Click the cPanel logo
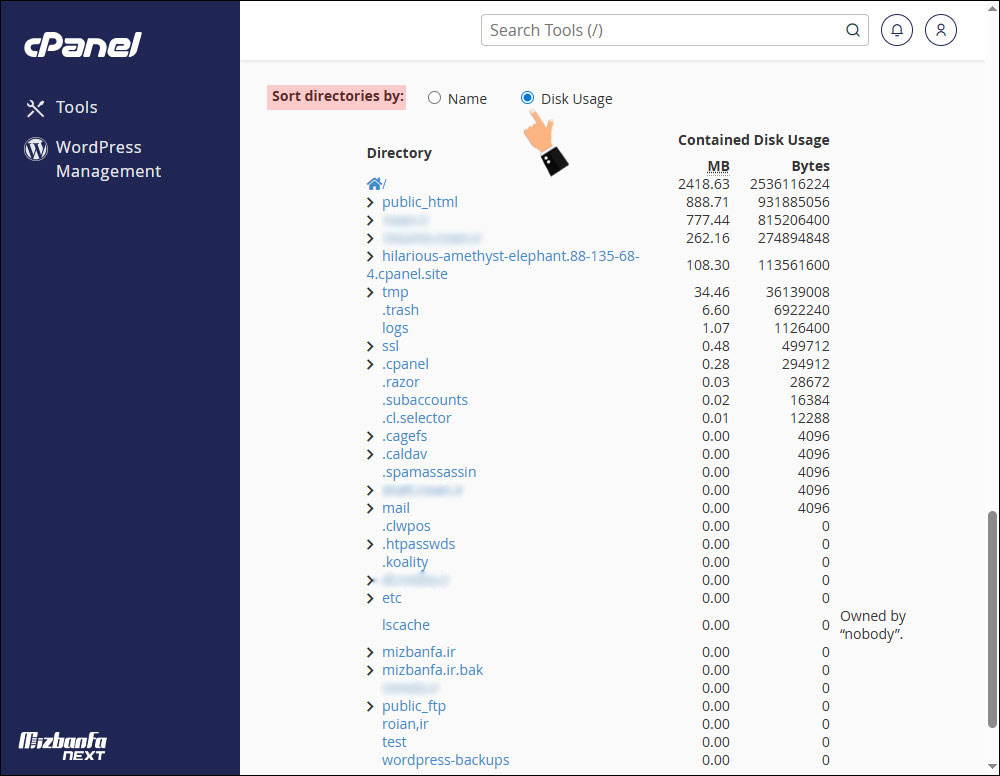This screenshot has width=1000, height=776. point(82,45)
